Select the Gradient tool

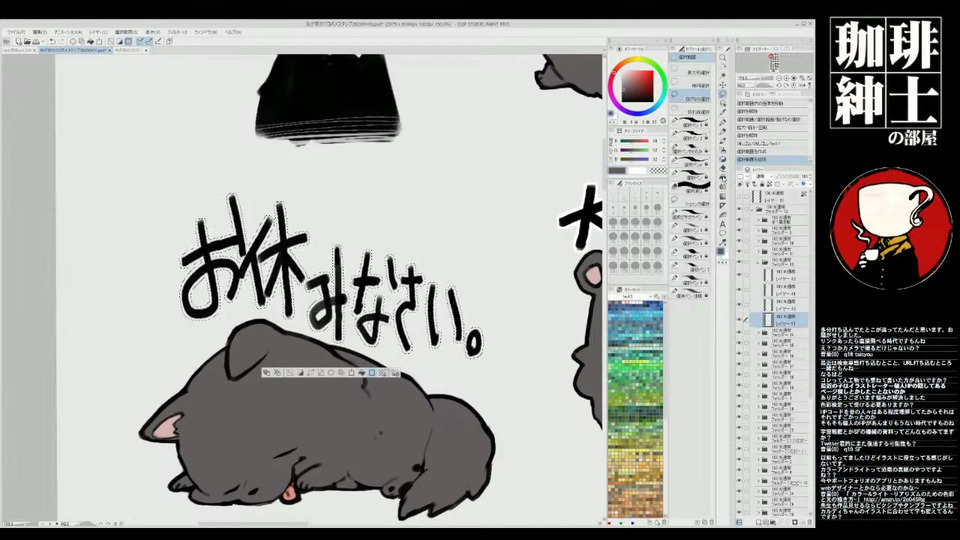[722, 196]
